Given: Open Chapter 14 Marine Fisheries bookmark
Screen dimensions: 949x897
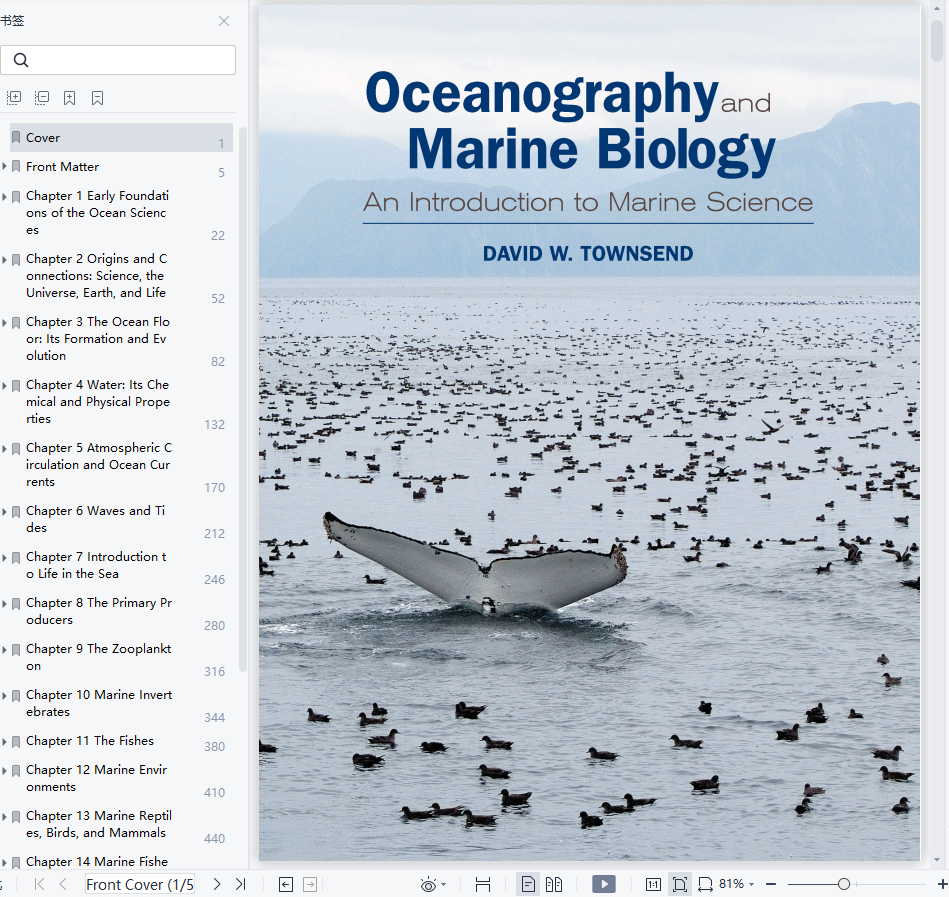Looking at the screenshot, I should click(97, 861).
